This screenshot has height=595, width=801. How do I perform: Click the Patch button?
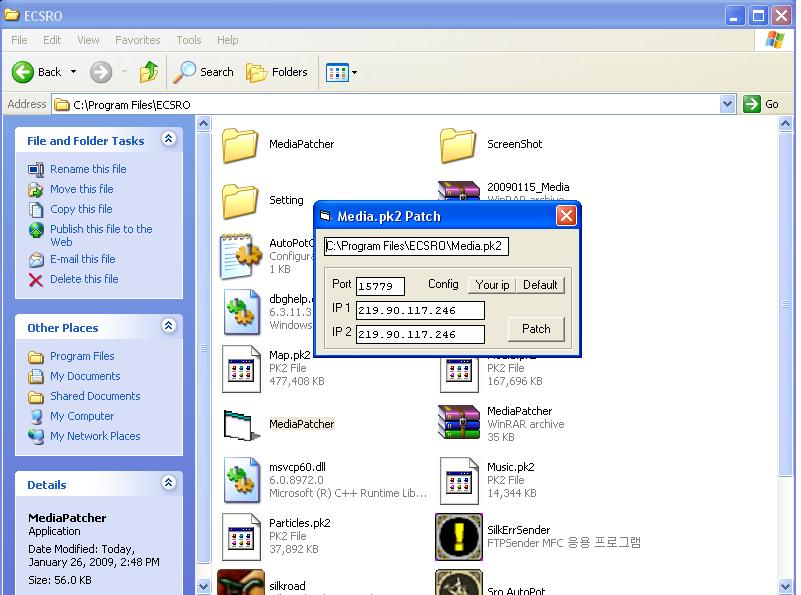(537, 329)
